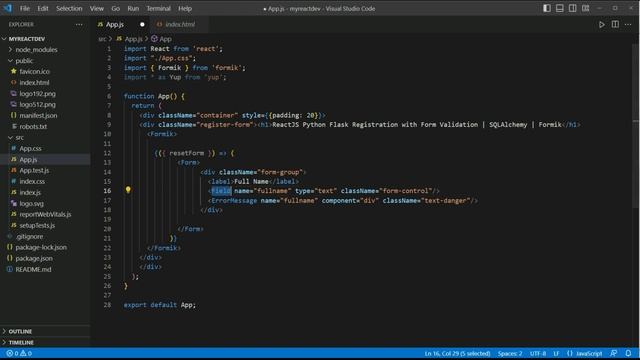
Task: Change indentation via Spaces: 2
Action: pyautogui.click(x=510, y=353)
